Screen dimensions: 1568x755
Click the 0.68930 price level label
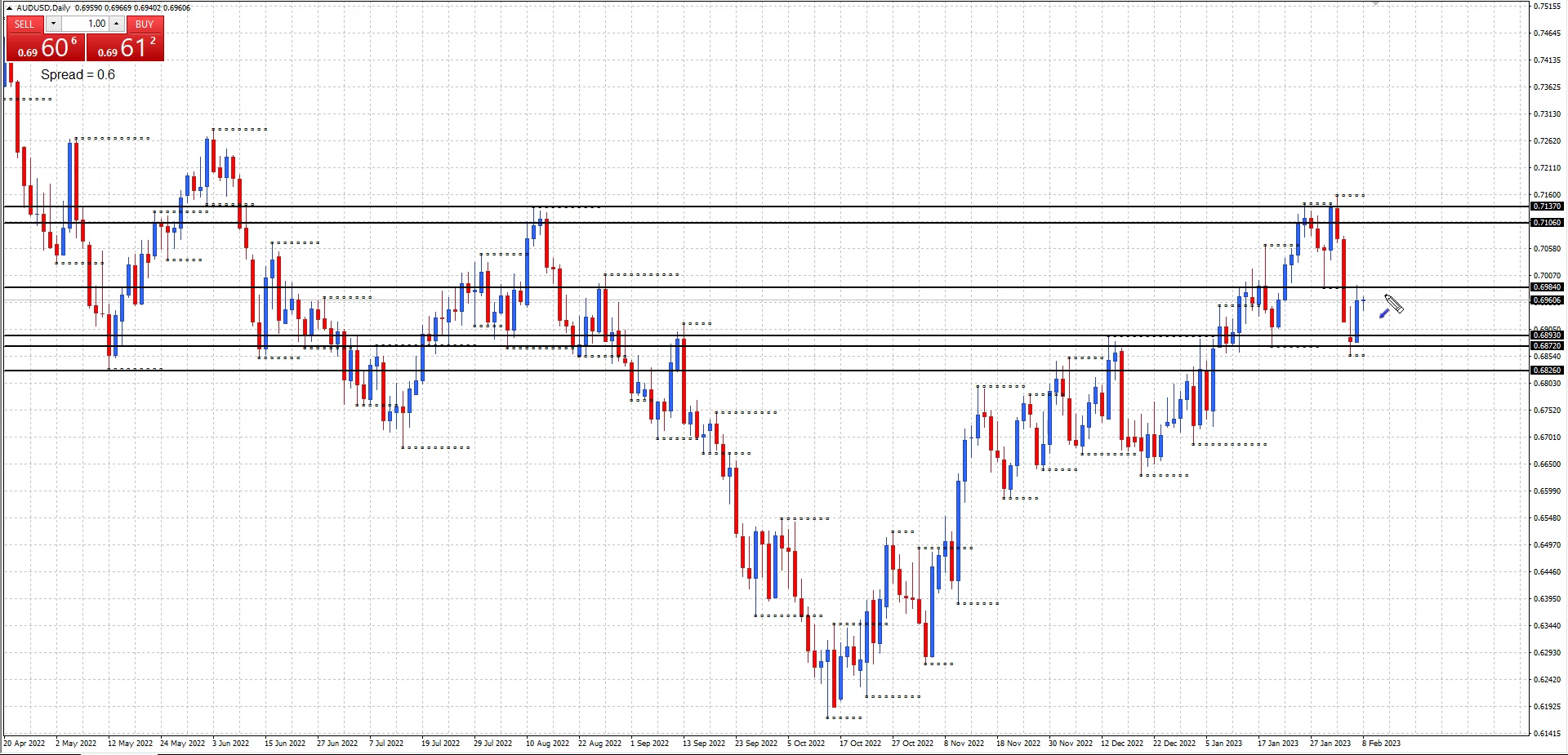coord(1546,335)
